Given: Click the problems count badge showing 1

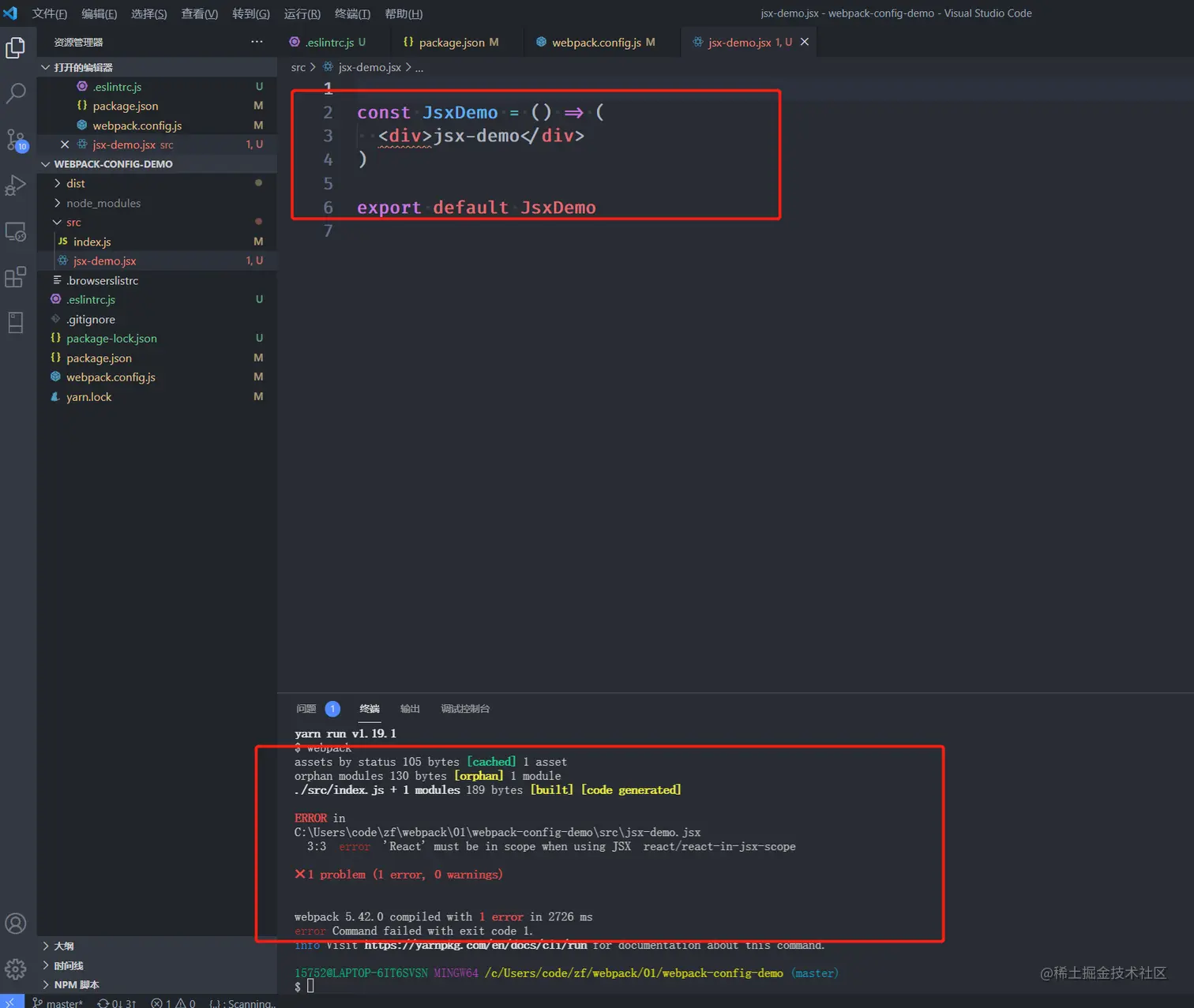Looking at the screenshot, I should tap(332, 709).
